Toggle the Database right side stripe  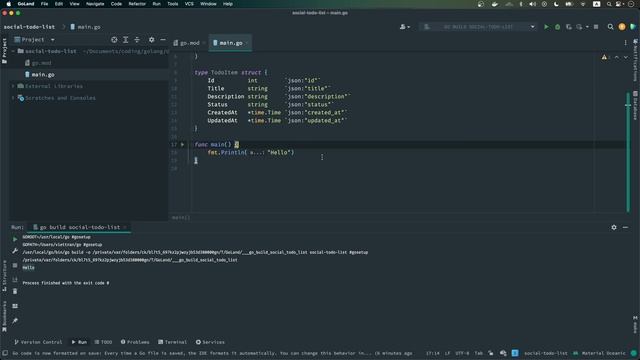[x=636, y=105]
